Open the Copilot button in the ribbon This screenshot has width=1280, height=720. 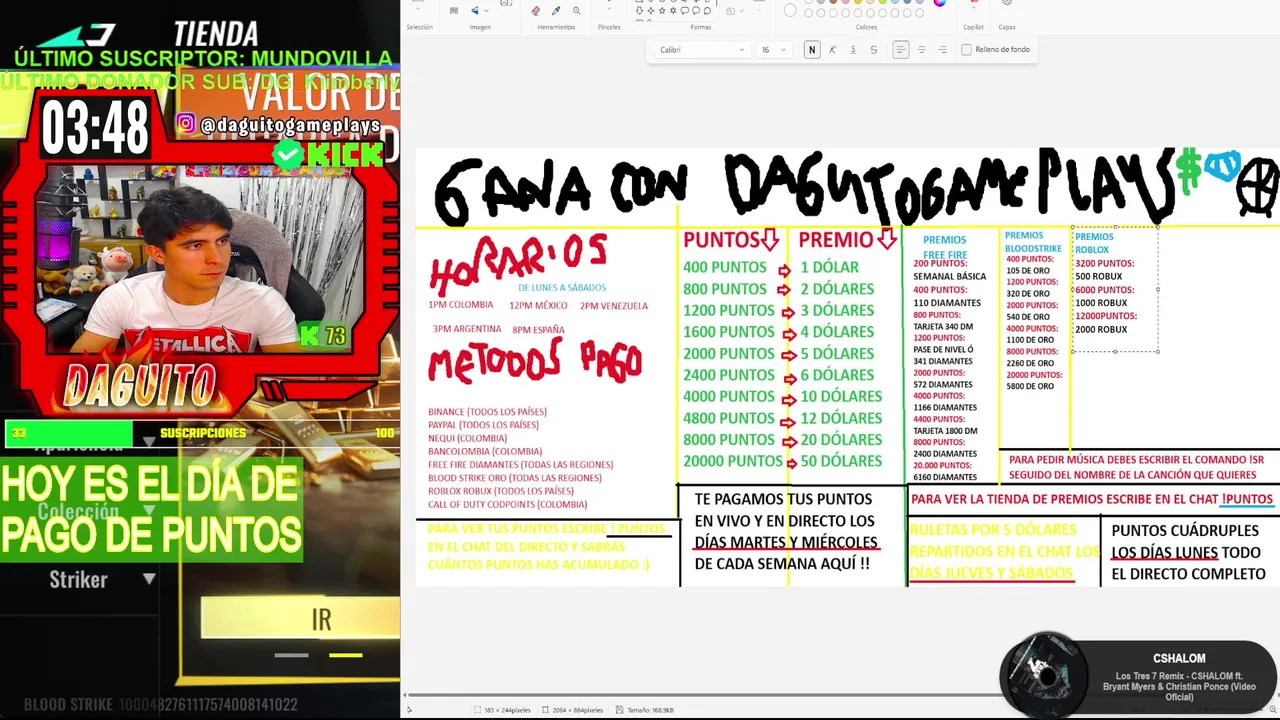973,4
